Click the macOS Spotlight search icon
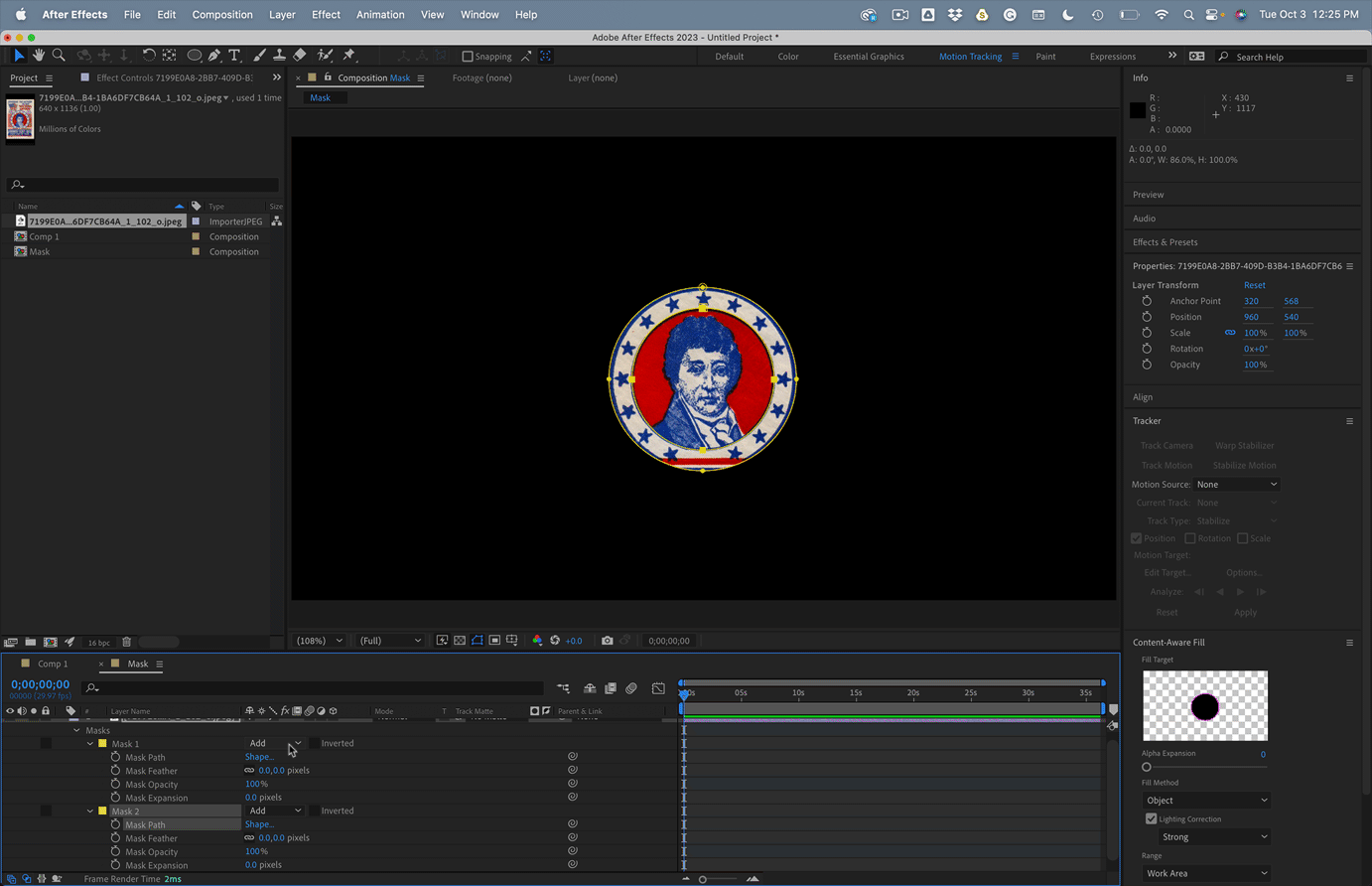 click(x=1188, y=15)
